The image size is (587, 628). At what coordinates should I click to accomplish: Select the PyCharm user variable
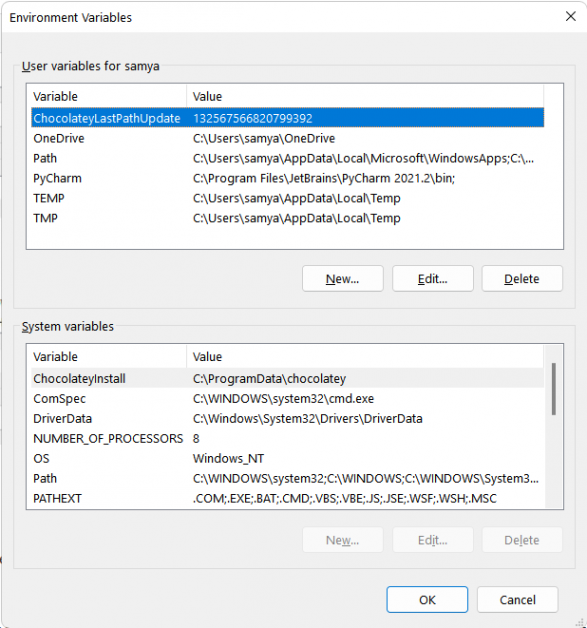(x=287, y=178)
